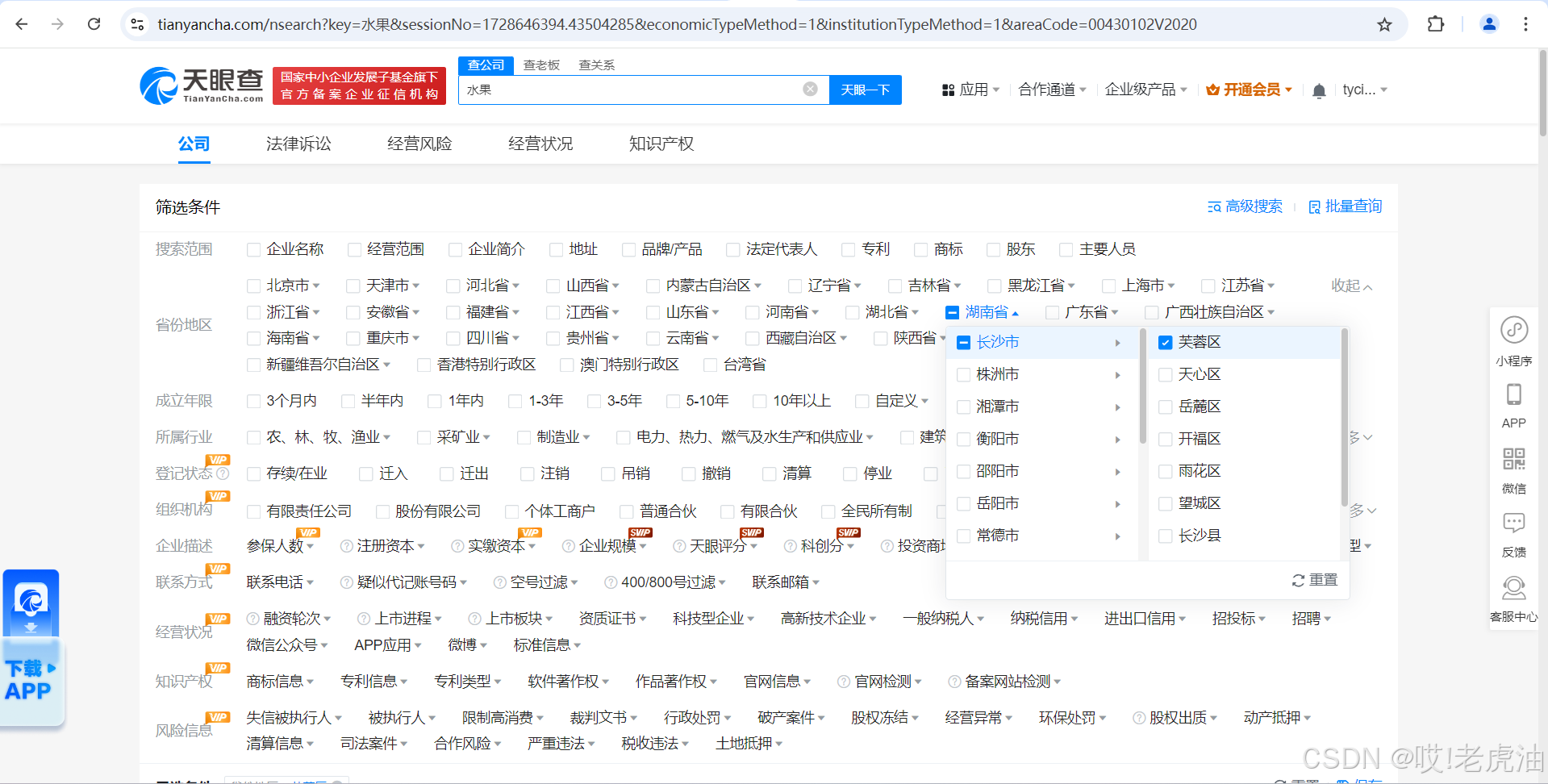
Task: Tick the 法定代表人 checkbox
Action: pyautogui.click(x=732, y=249)
